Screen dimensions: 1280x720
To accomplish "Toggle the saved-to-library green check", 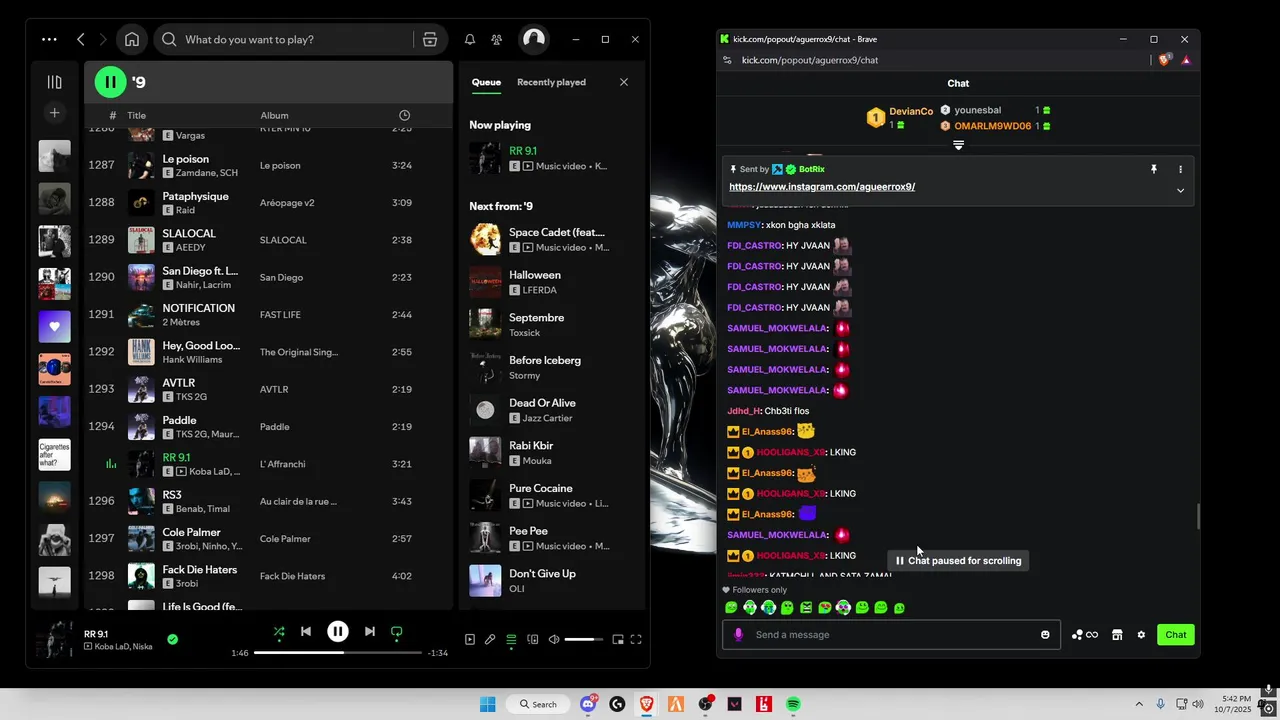I will (172, 639).
